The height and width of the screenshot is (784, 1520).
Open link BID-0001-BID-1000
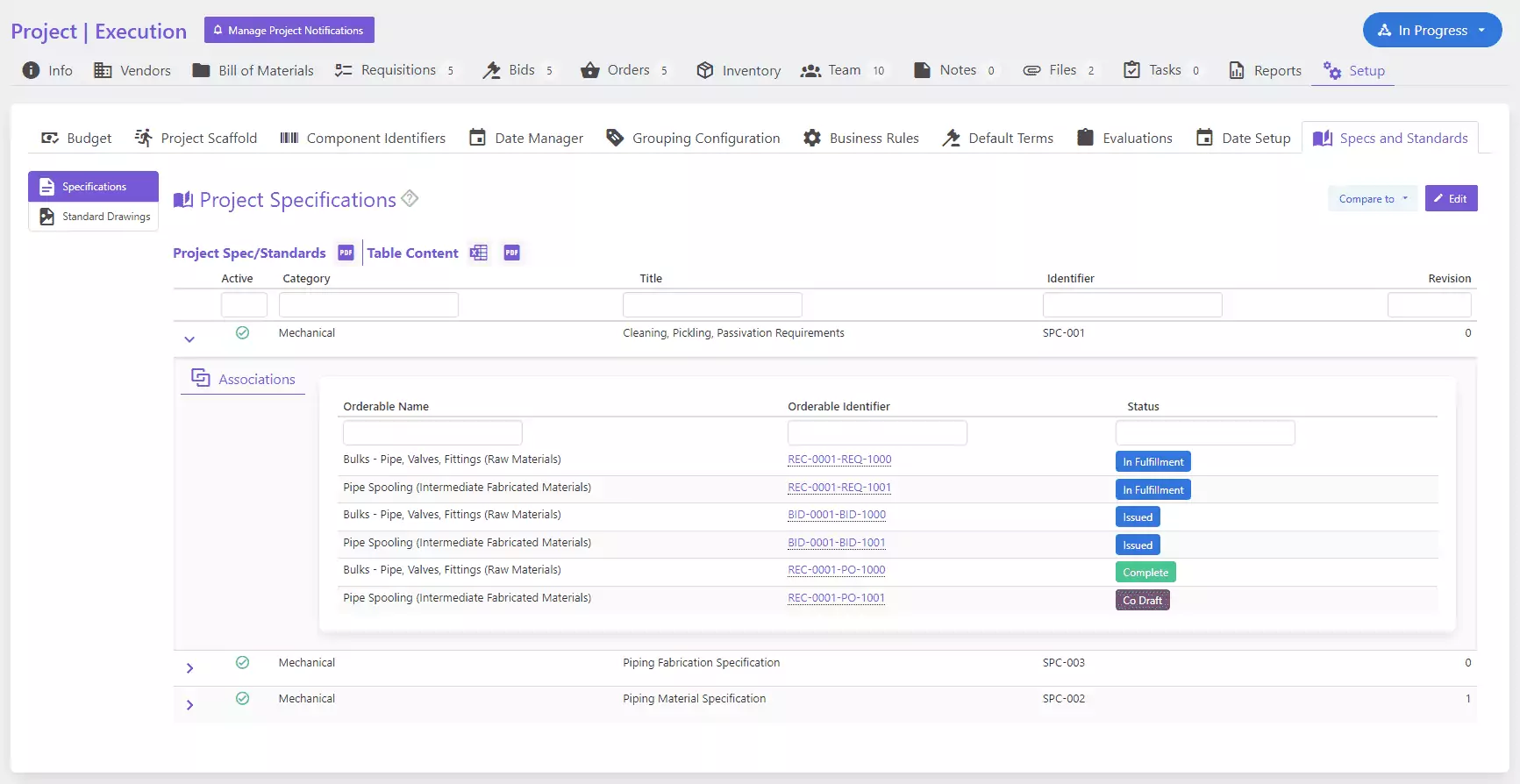pos(837,514)
